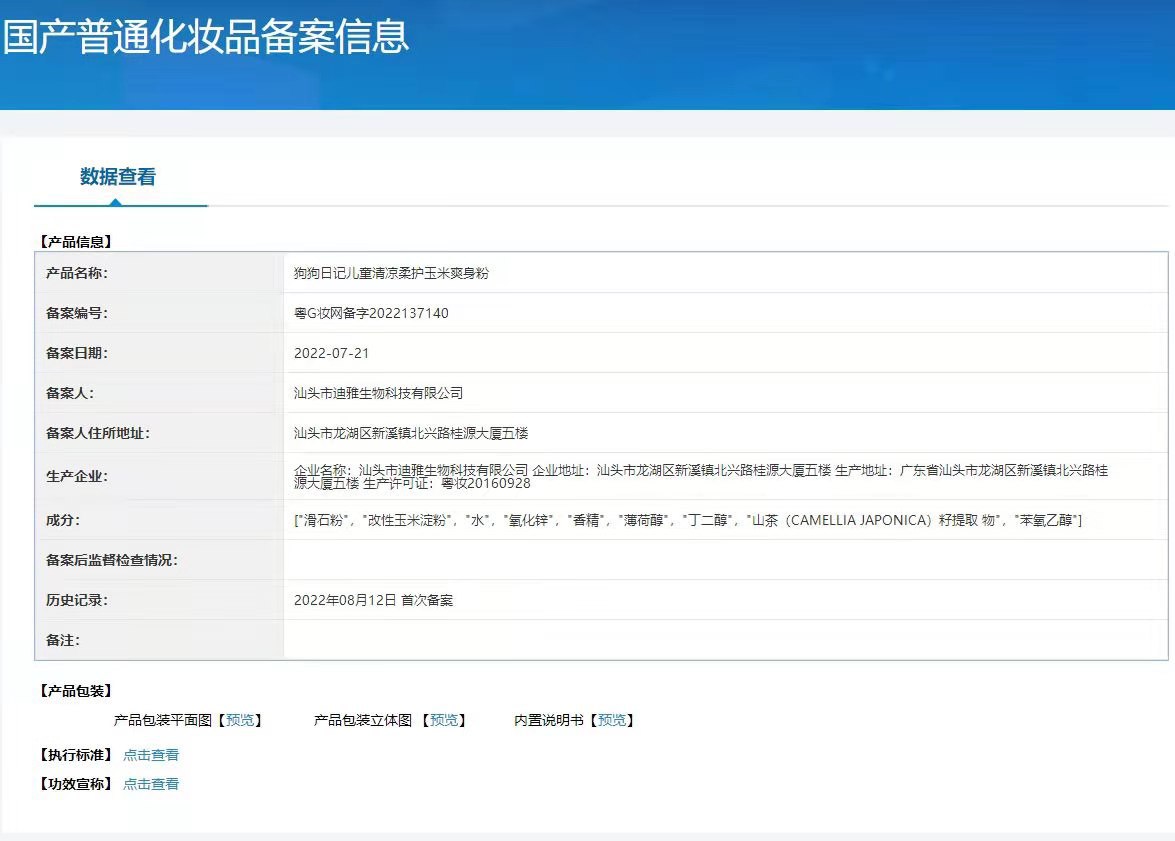This screenshot has width=1175, height=841.
Task: Click the 产品包装立体图 label text
Action: 363,720
